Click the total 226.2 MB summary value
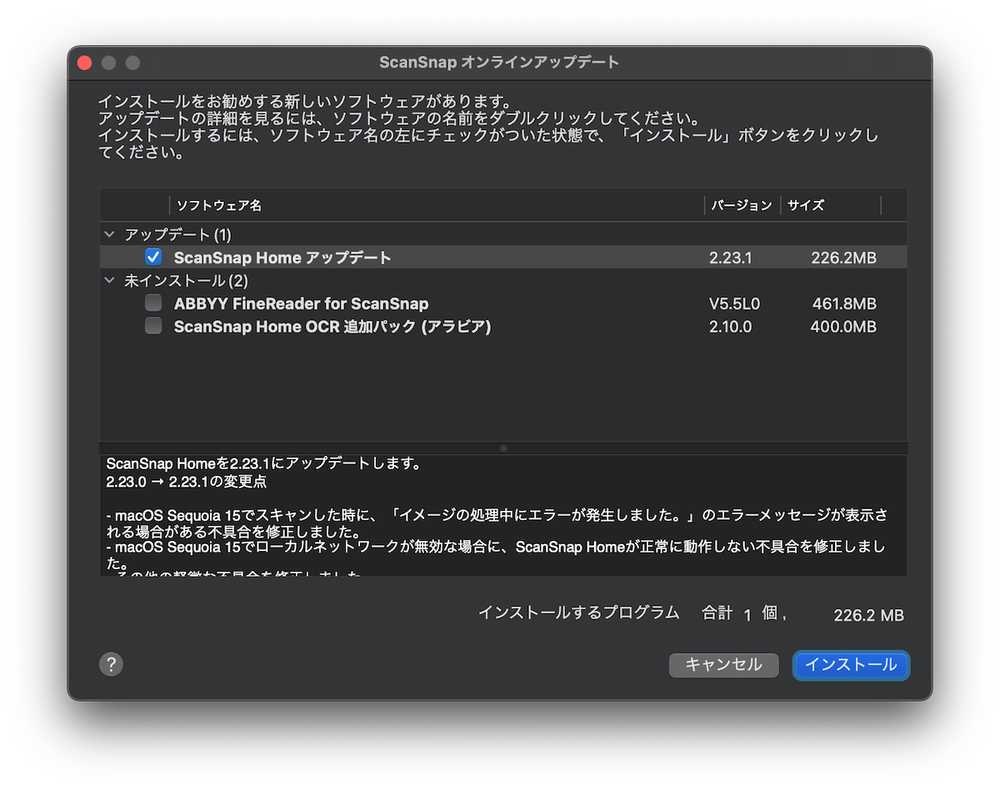Screen dimensions: 1000x790 point(869,615)
